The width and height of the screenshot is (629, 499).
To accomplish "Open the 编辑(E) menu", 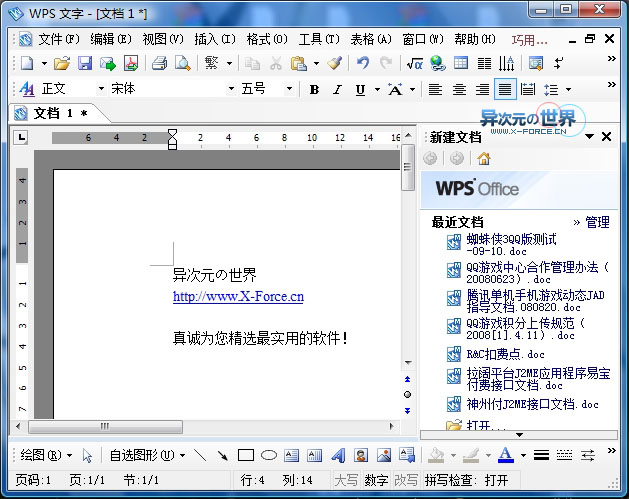I will point(111,39).
